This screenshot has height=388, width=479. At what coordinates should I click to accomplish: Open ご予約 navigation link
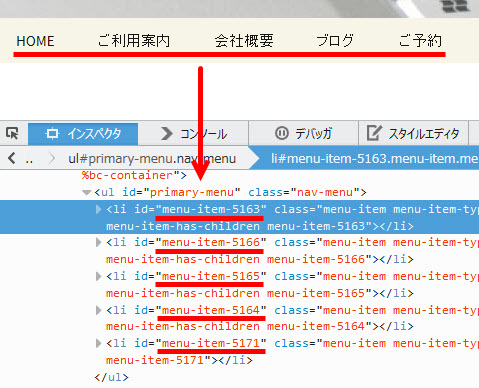point(420,41)
